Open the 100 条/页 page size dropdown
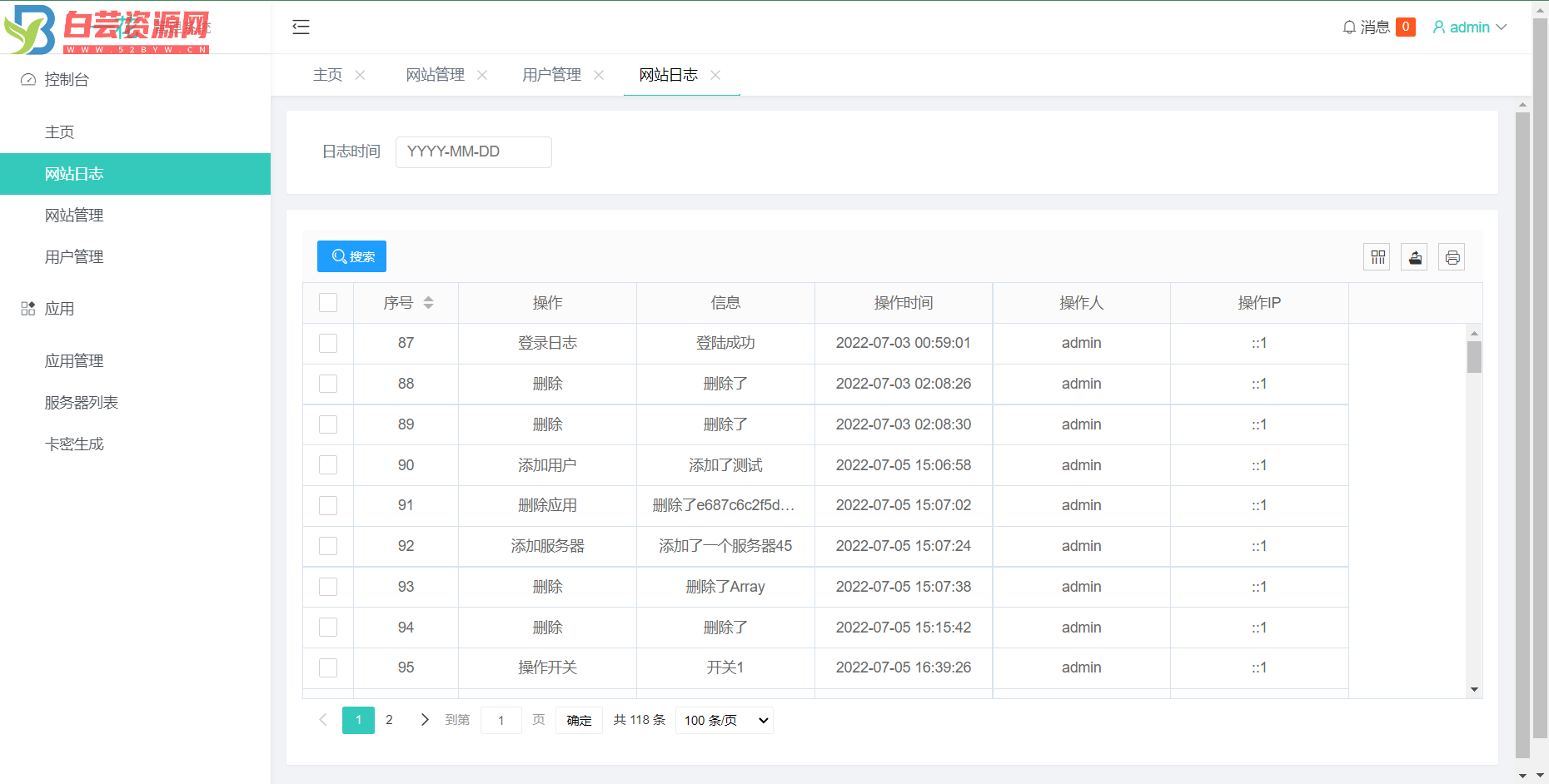The image size is (1549, 784). [x=725, y=720]
